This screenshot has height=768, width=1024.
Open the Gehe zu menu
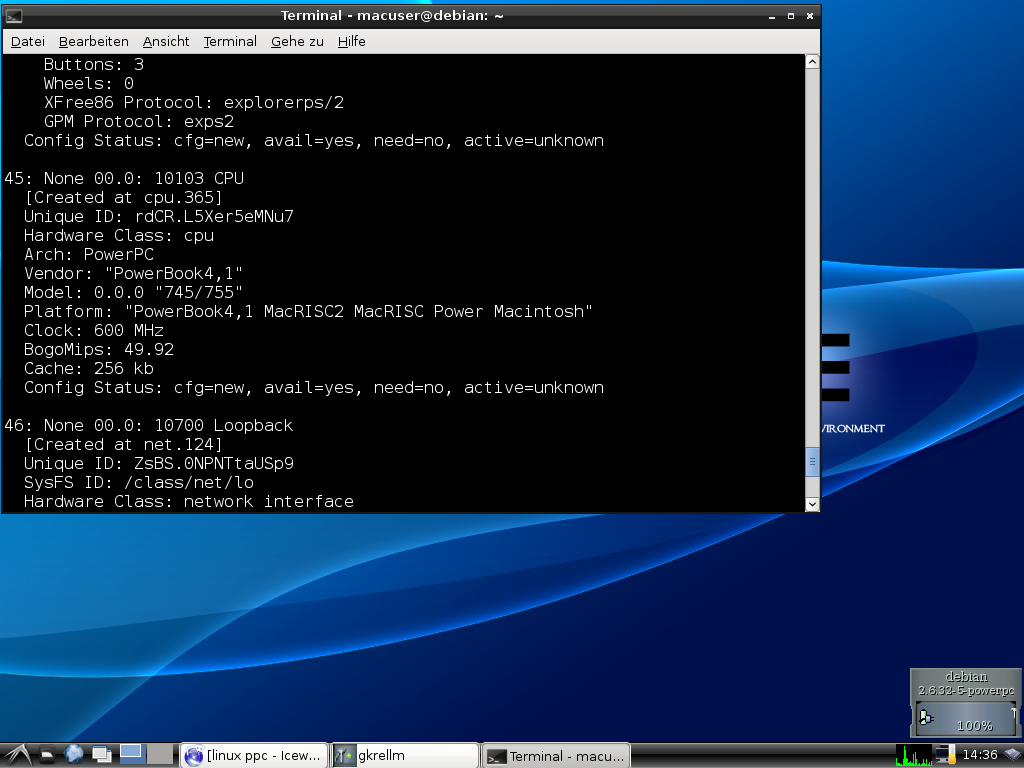[x=297, y=42]
